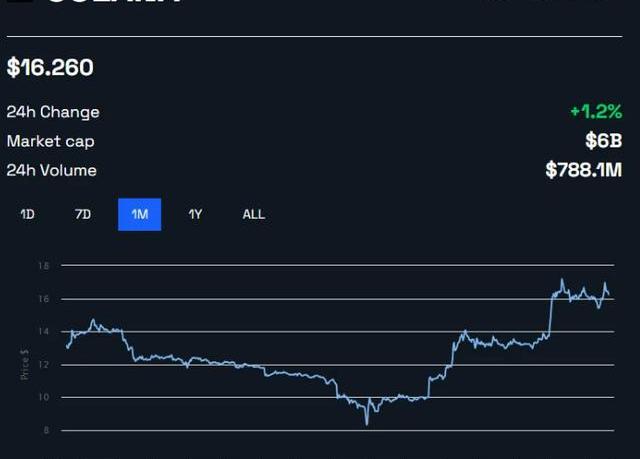The height and width of the screenshot is (459, 640).
Task: Click the 24h Change label
Action: [53, 112]
